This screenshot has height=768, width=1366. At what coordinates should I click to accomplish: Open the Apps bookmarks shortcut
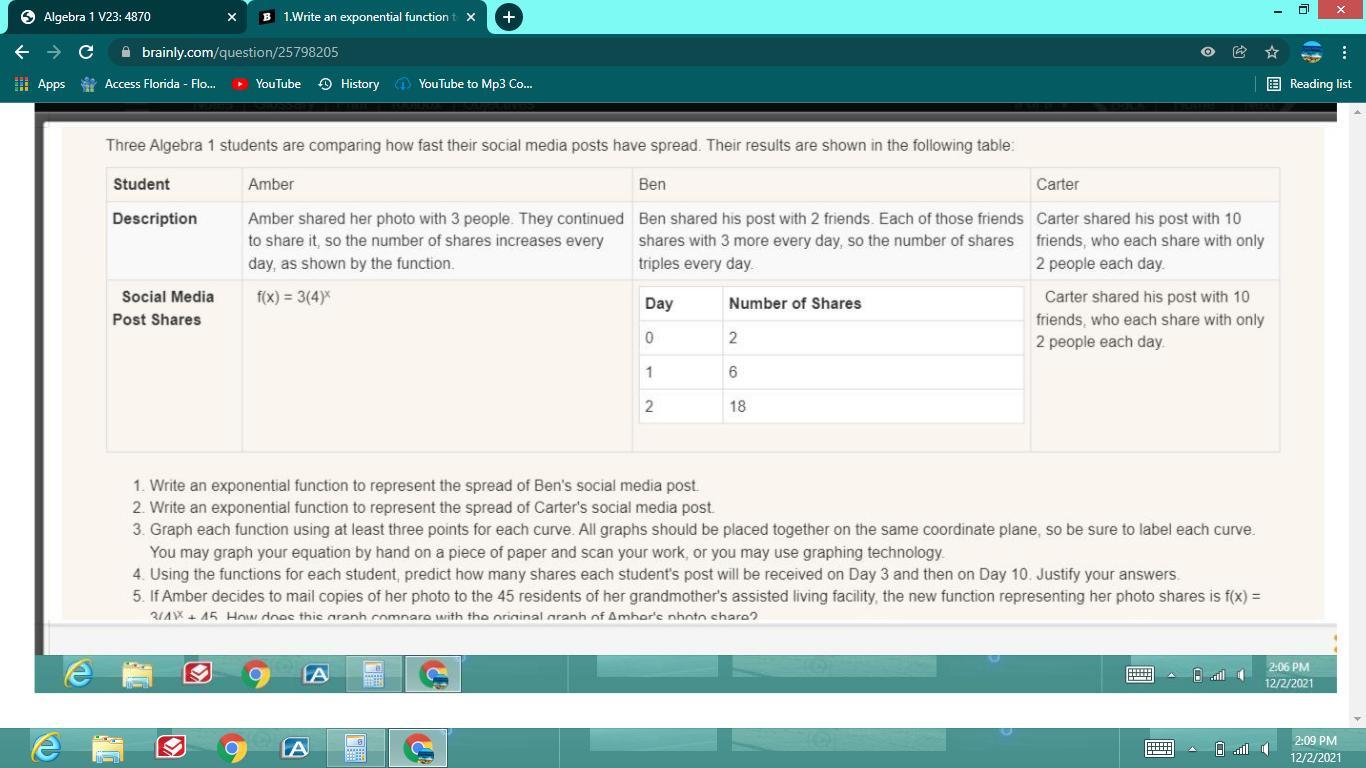40,84
